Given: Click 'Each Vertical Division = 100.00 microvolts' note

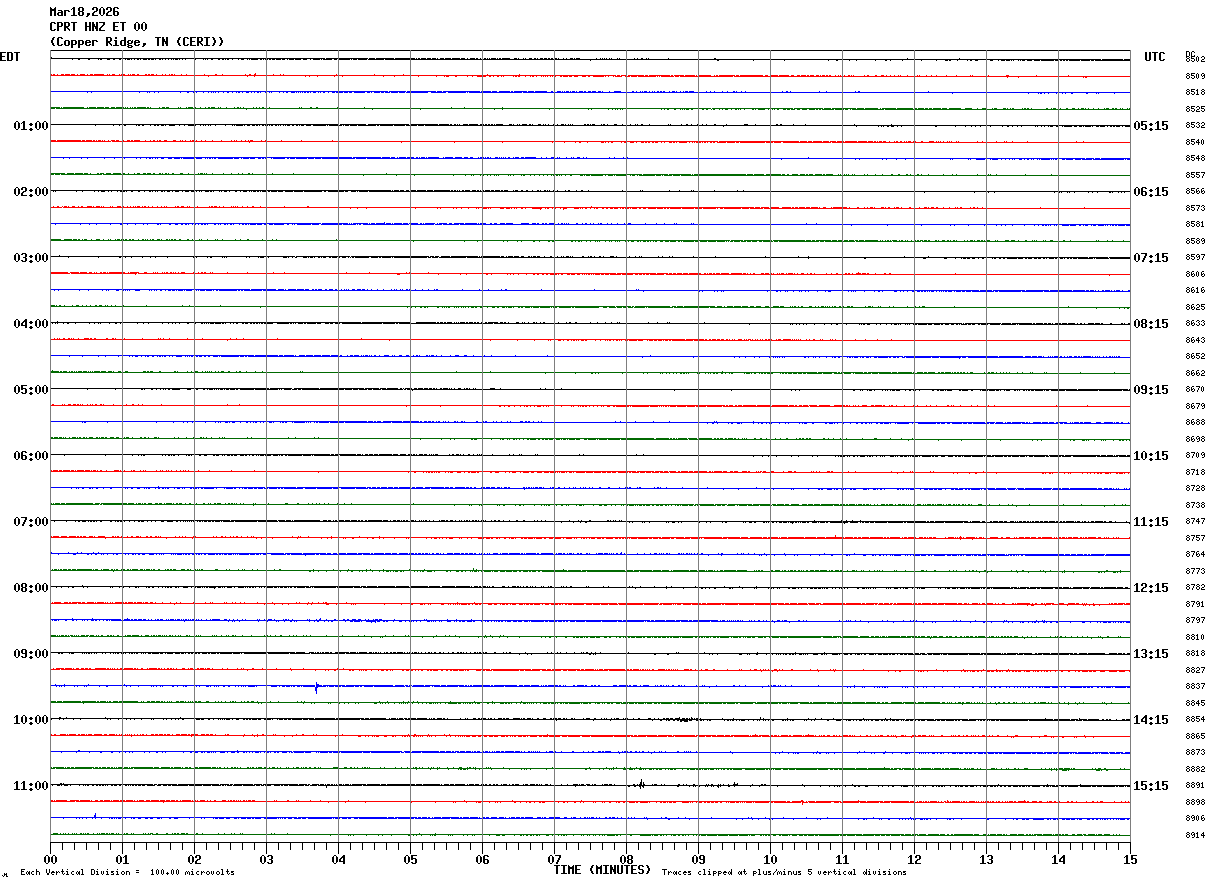Looking at the screenshot, I should (x=127, y=873).
